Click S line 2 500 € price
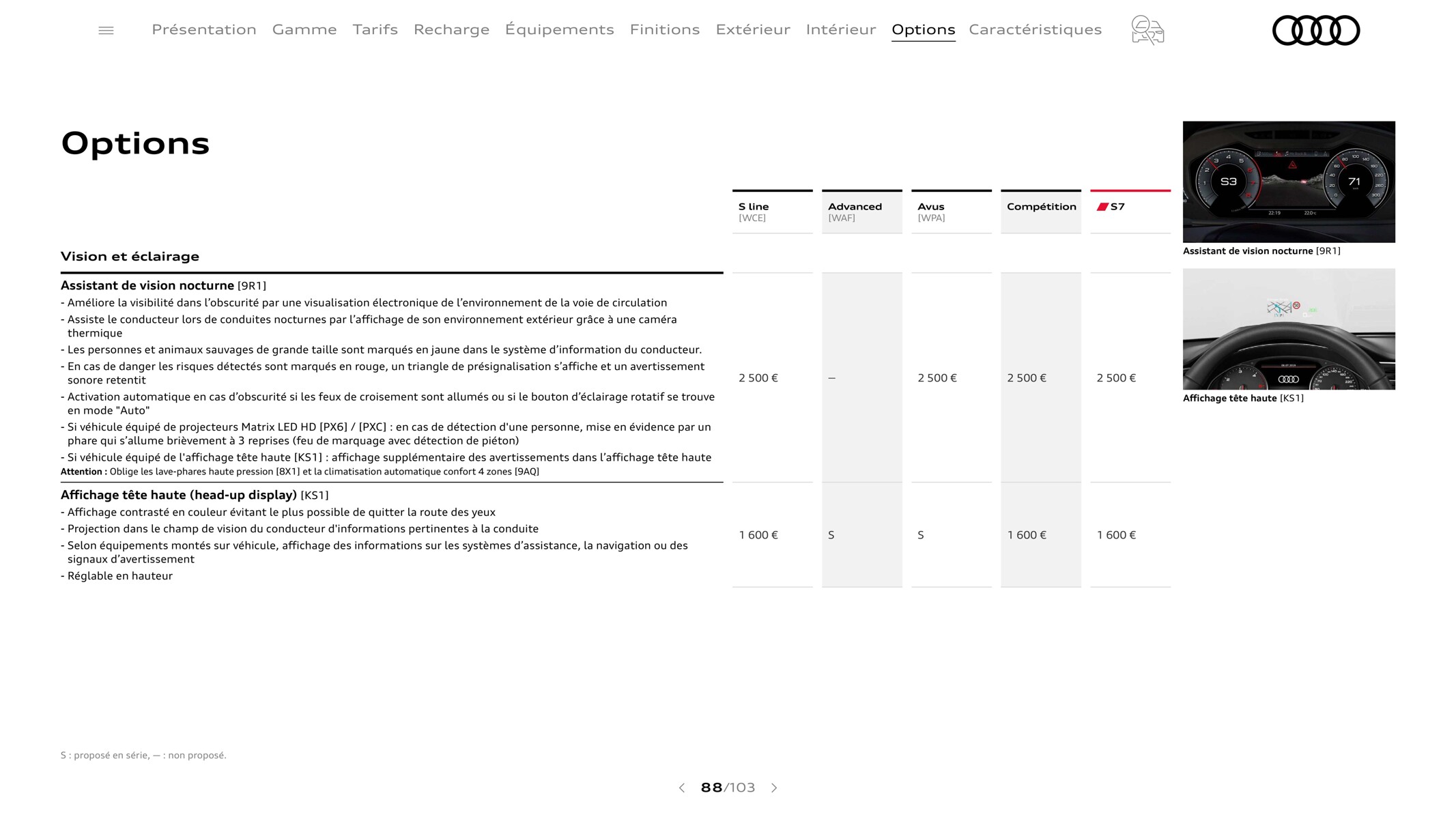The height and width of the screenshot is (819, 1456). (758, 378)
